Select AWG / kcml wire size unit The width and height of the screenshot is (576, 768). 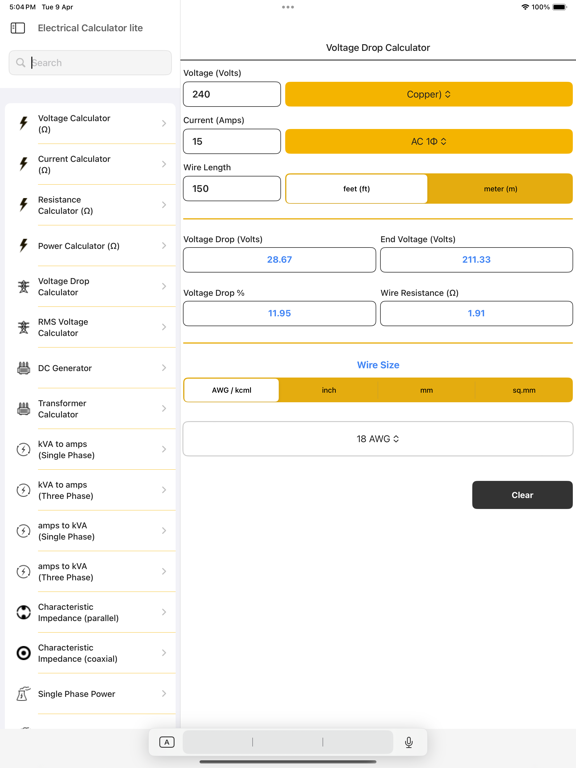[232, 390]
